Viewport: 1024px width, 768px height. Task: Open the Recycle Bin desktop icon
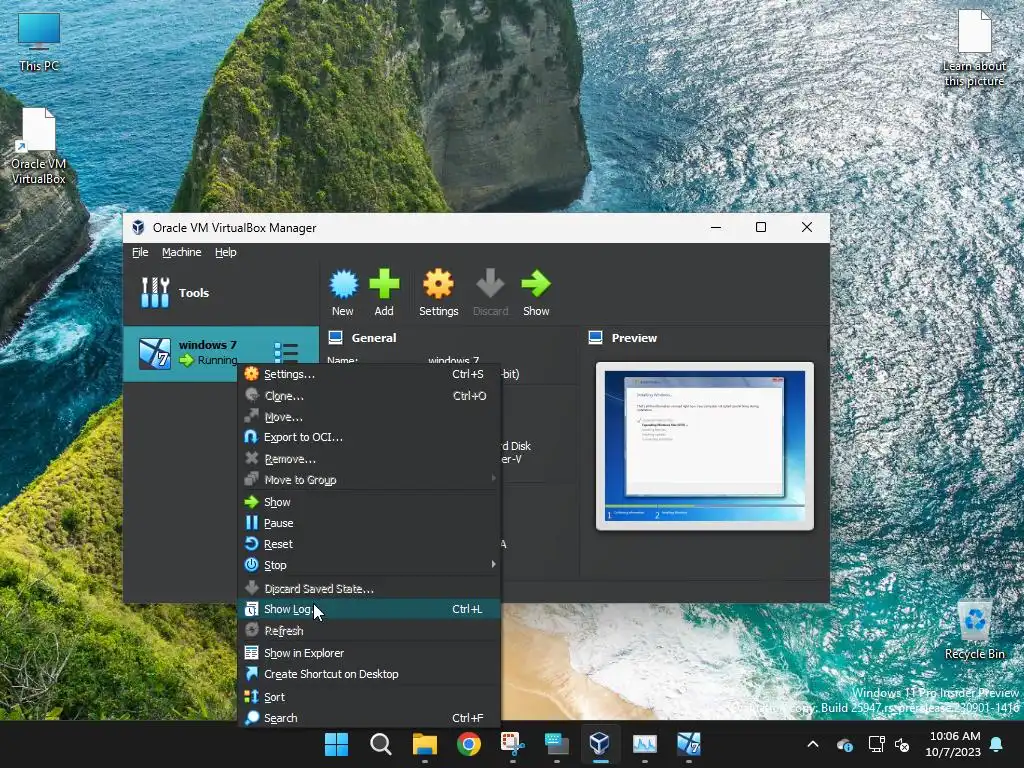click(x=974, y=630)
